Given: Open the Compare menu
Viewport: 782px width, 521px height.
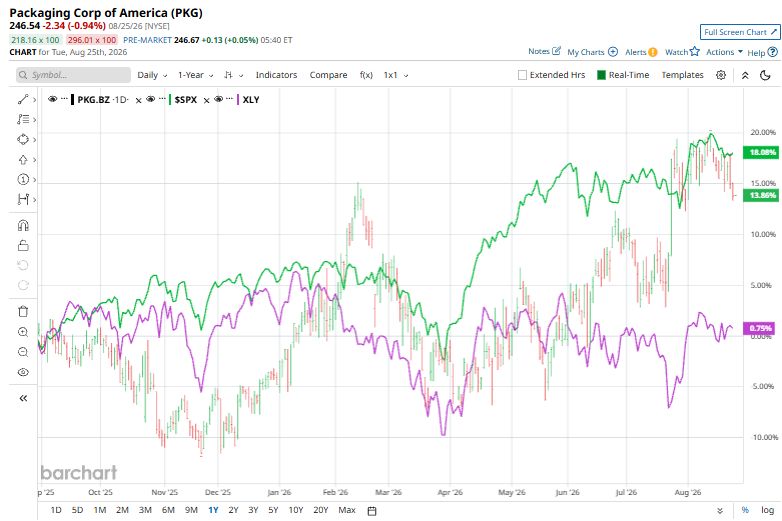Looking at the screenshot, I should point(328,75).
